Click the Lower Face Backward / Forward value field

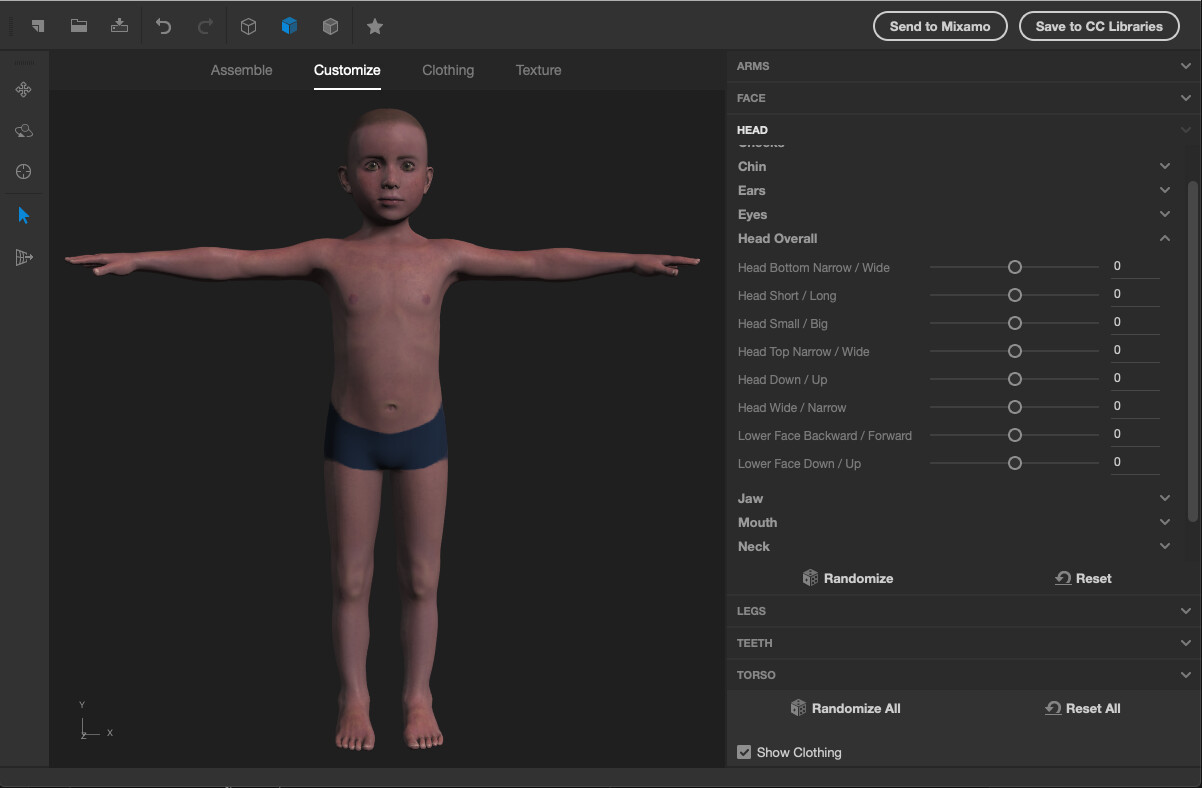click(x=1135, y=435)
